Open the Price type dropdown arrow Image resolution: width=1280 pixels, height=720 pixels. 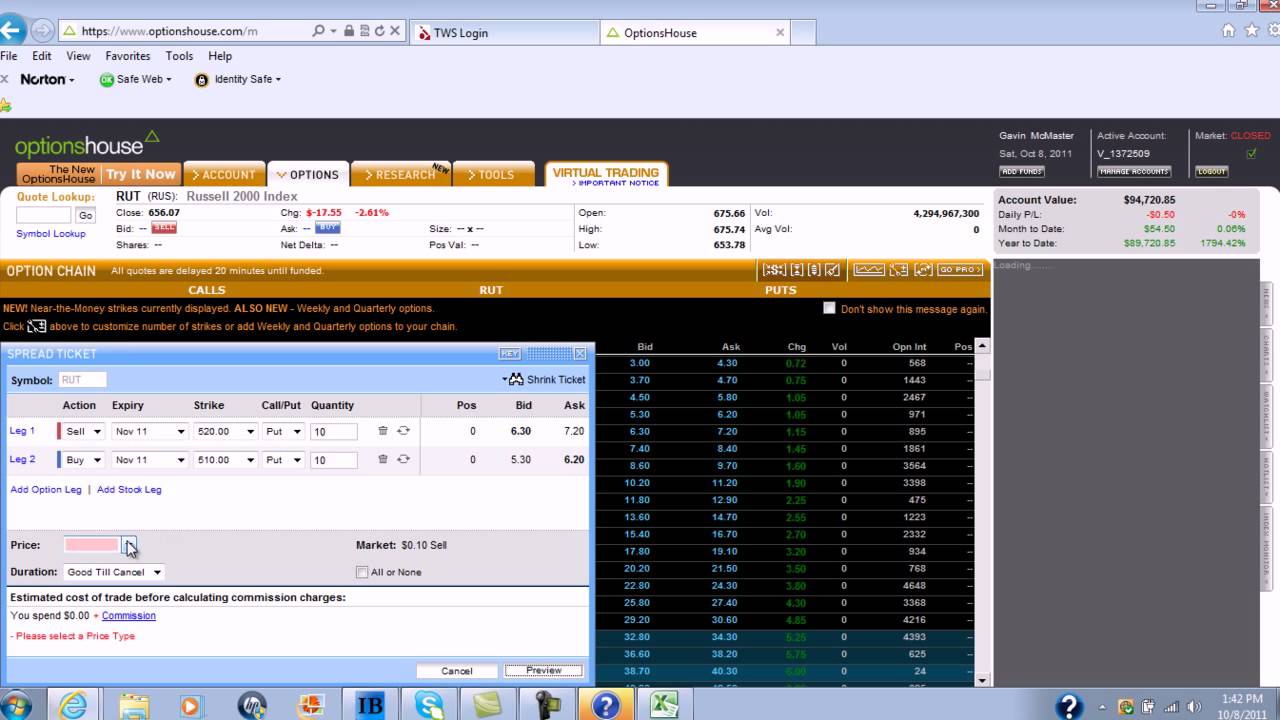(129, 545)
